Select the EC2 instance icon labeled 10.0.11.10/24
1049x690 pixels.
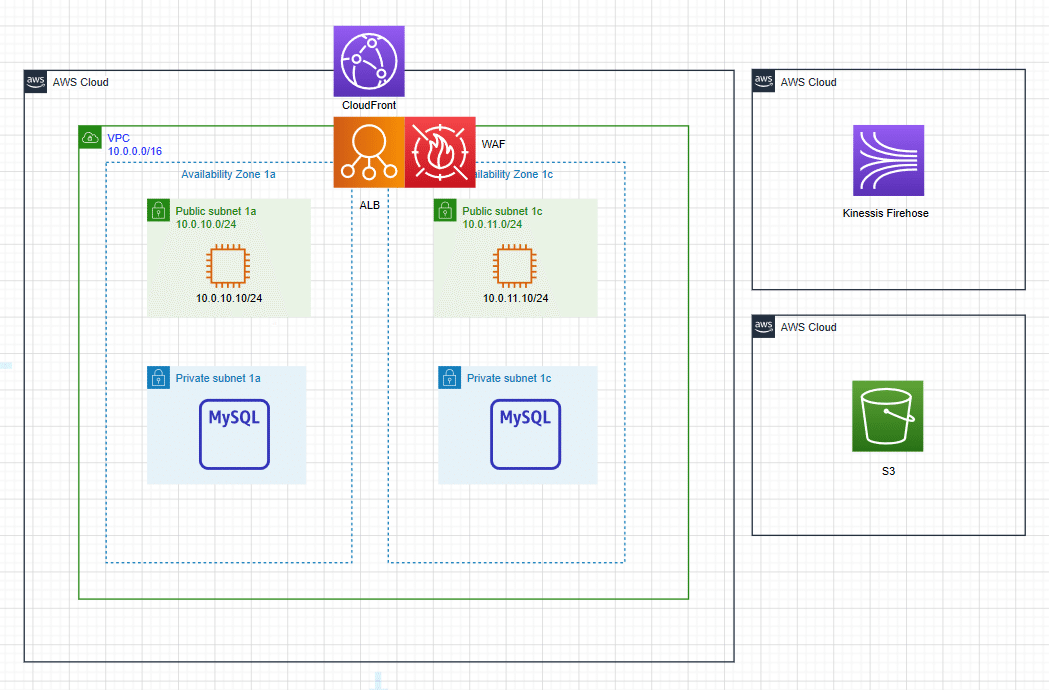pyautogui.click(x=514, y=266)
